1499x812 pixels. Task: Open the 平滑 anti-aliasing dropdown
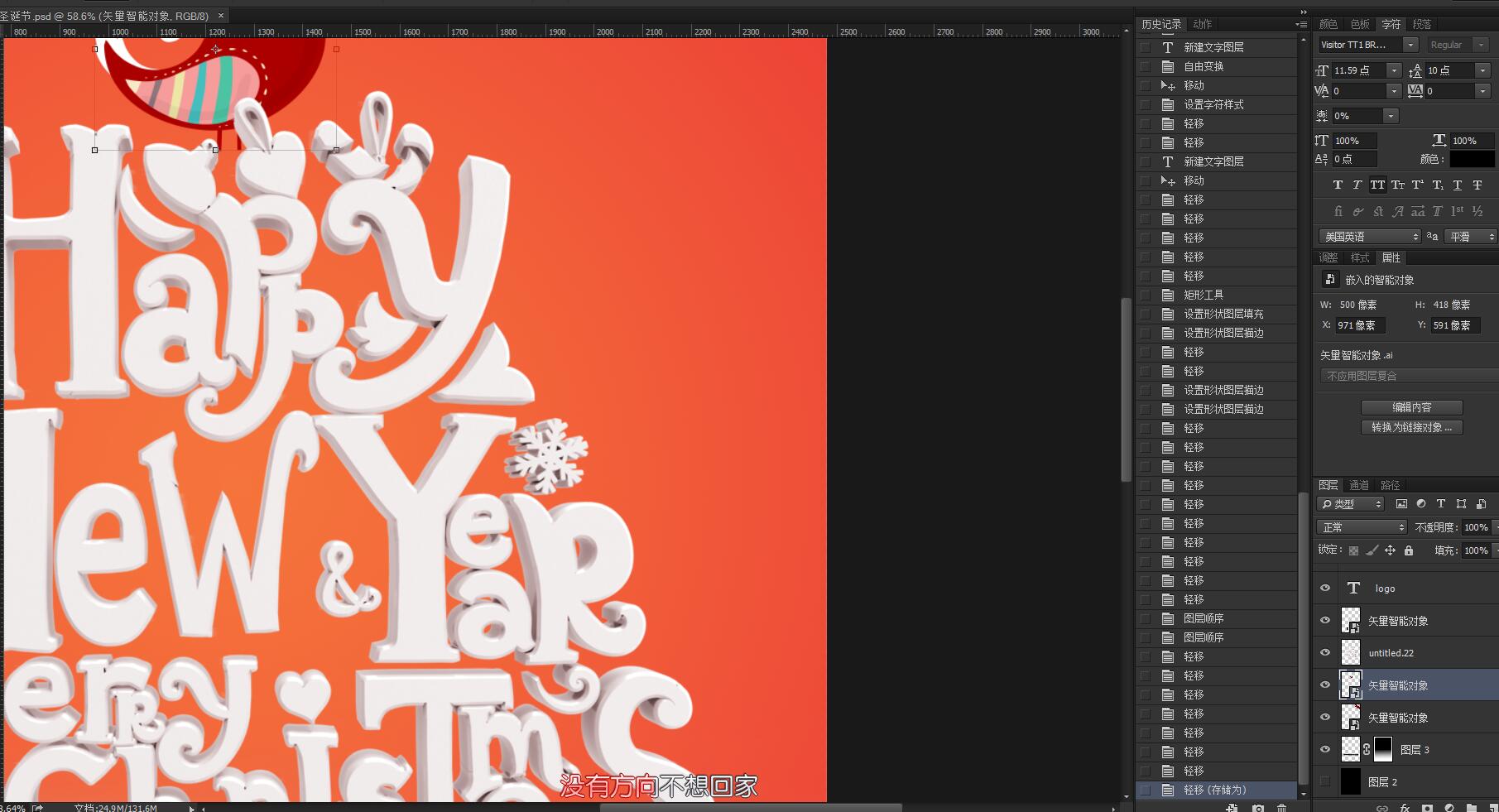pos(1470,237)
